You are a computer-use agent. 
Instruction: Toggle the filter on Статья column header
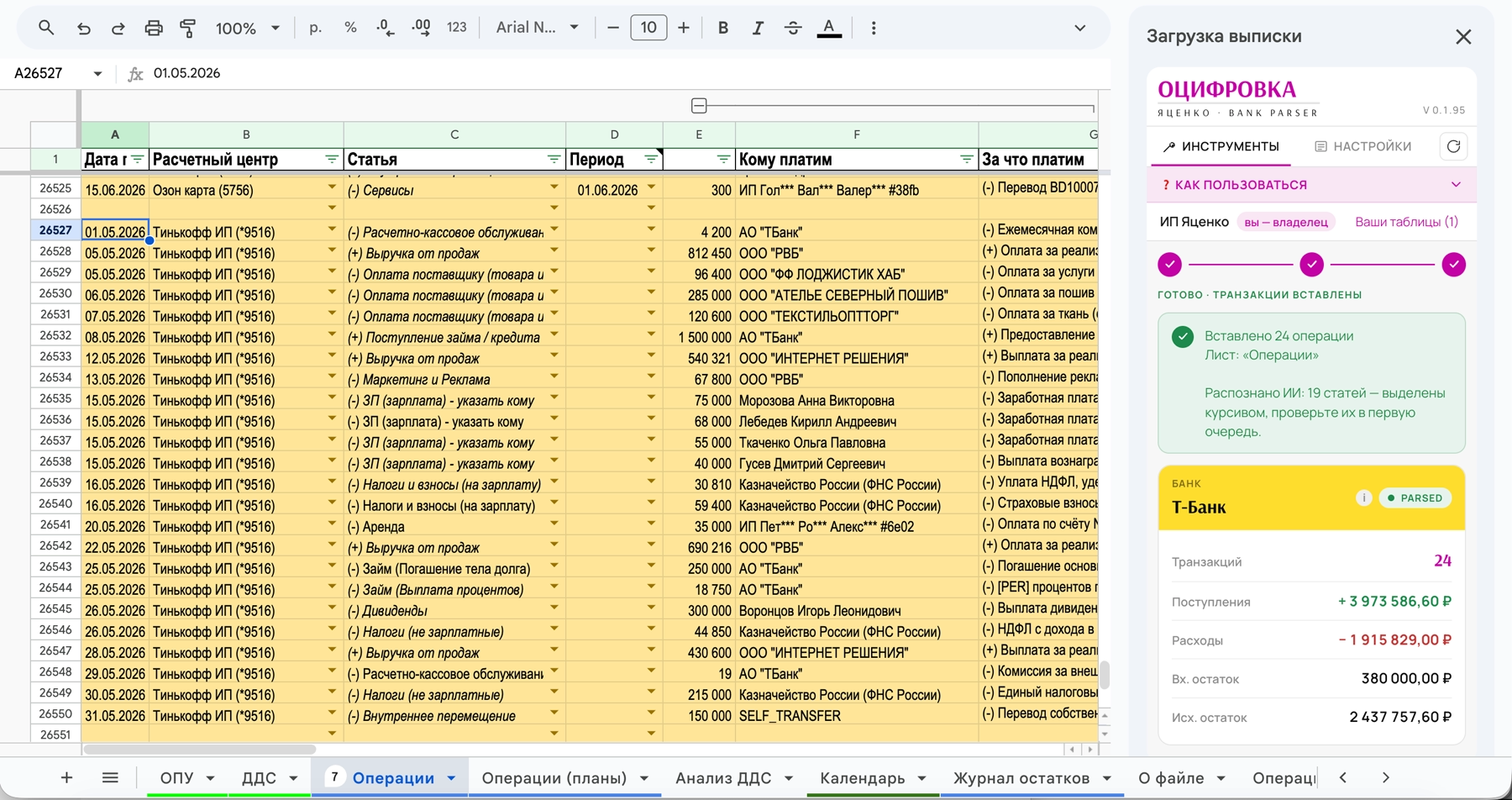(x=554, y=159)
